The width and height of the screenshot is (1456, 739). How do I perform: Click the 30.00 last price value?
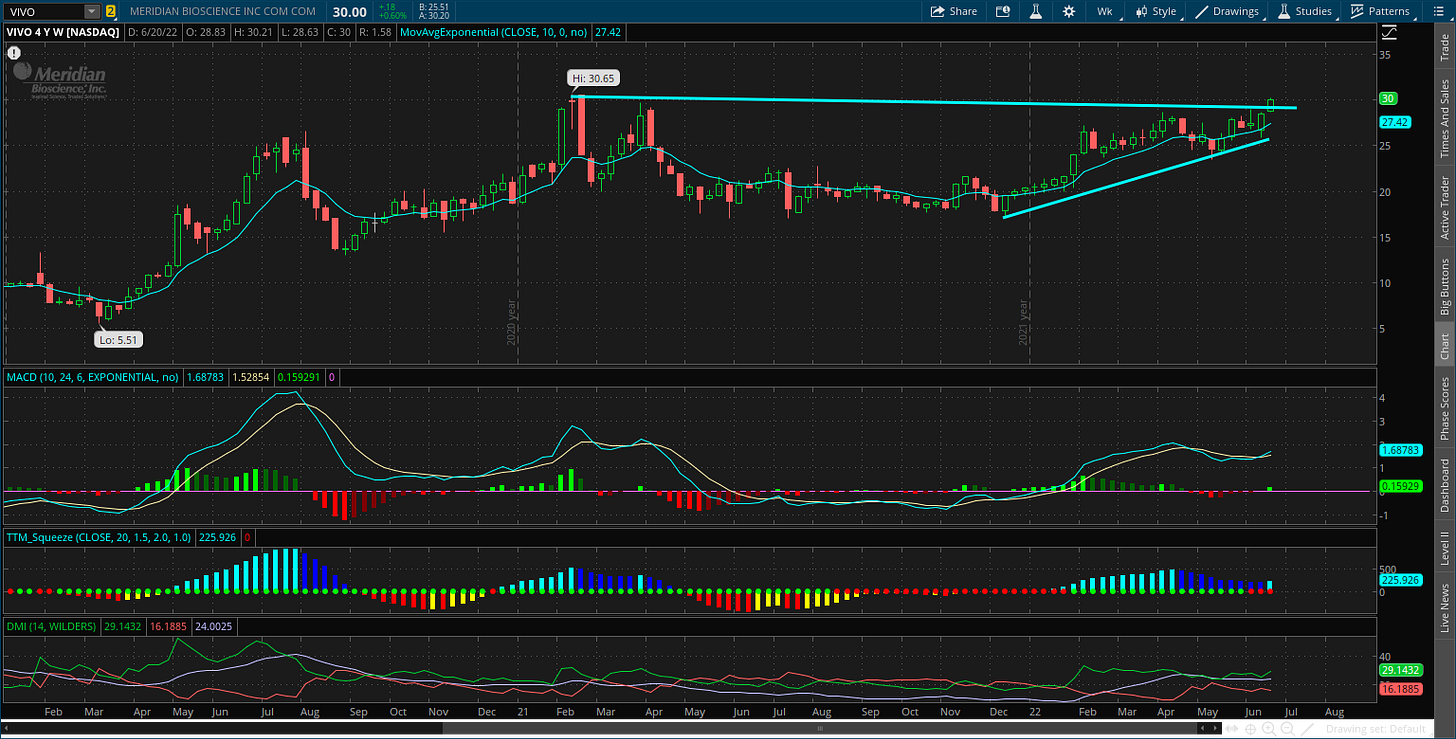349,11
